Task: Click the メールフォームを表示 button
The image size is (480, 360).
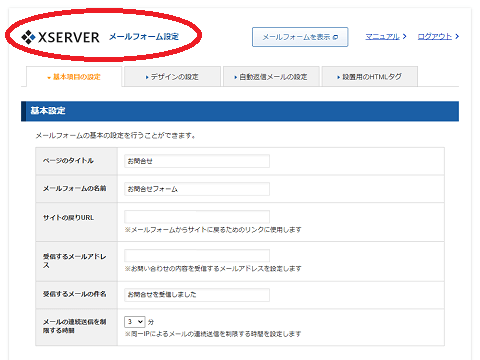Action: coord(300,37)
